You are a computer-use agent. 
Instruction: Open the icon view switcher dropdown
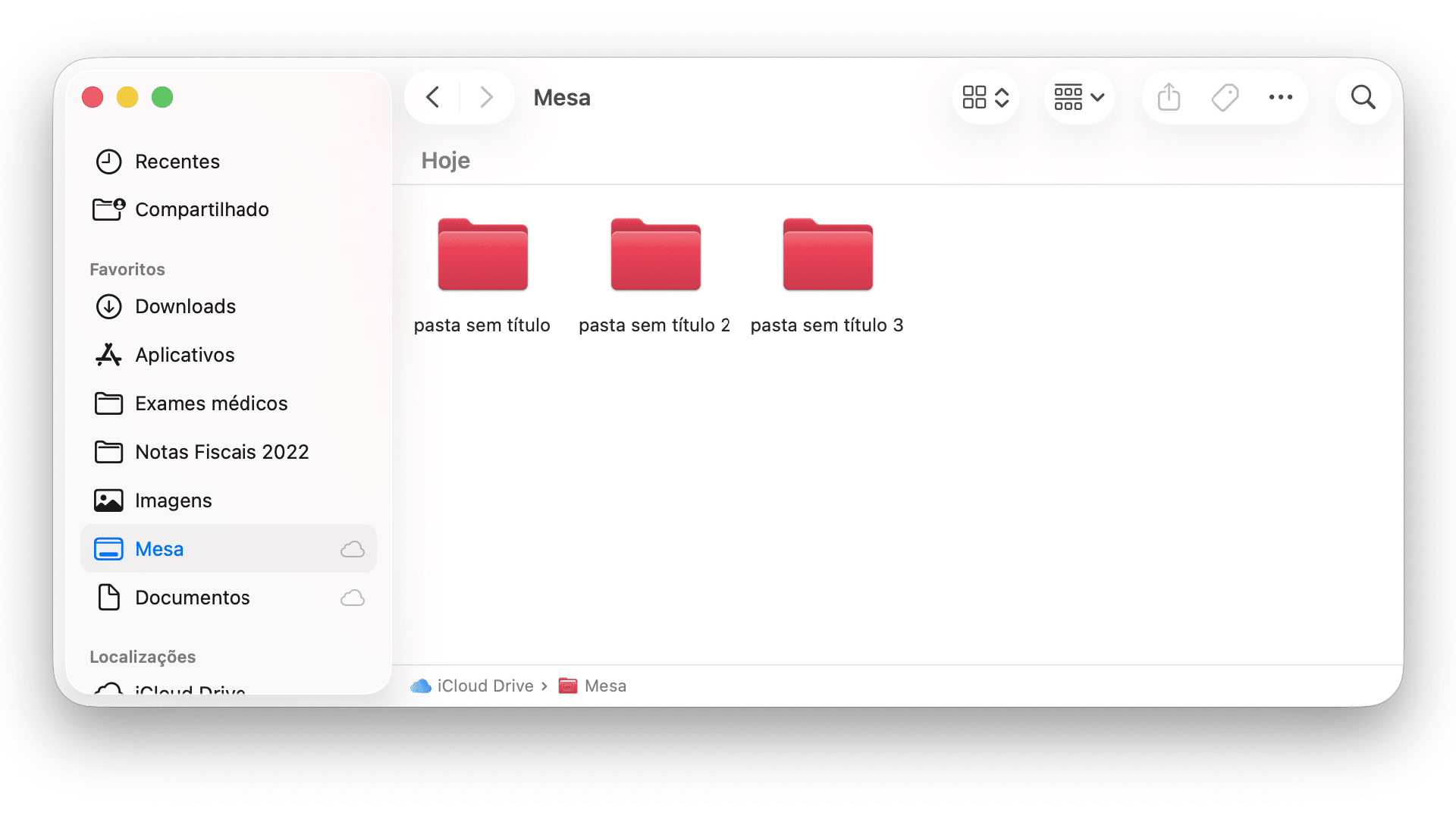coord(985,97)
